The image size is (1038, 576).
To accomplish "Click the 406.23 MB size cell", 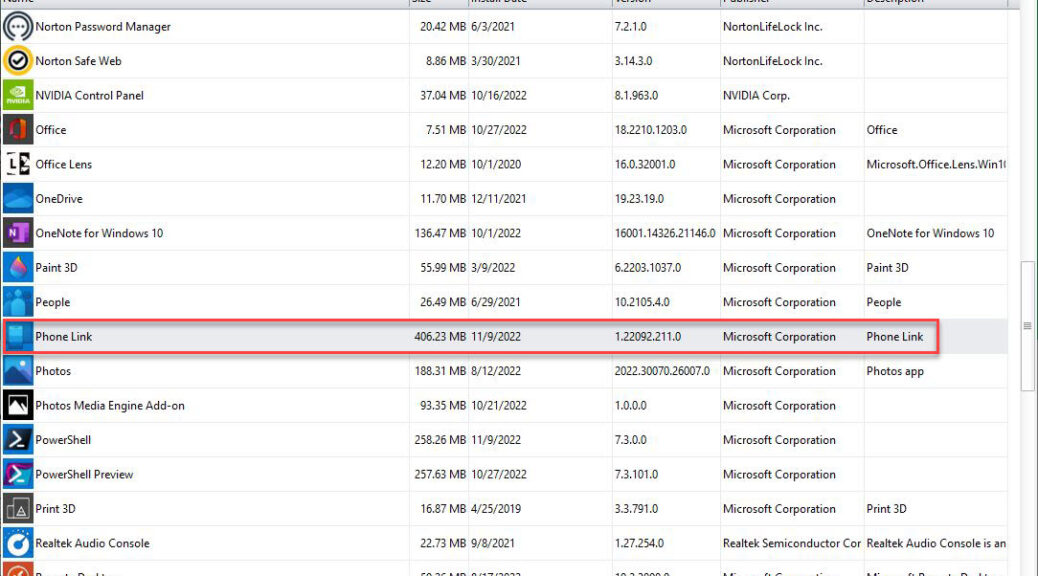I will (440, 336).
